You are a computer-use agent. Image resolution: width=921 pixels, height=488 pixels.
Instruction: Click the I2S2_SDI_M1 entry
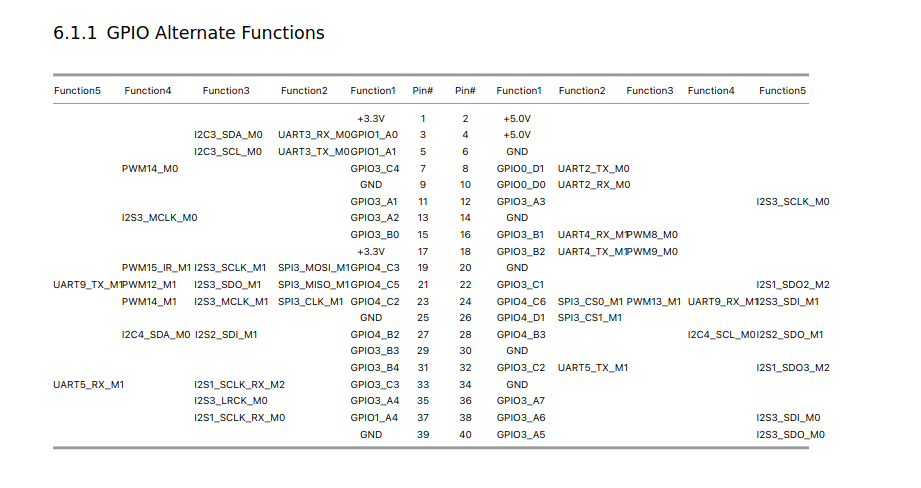tap(226, 334)
